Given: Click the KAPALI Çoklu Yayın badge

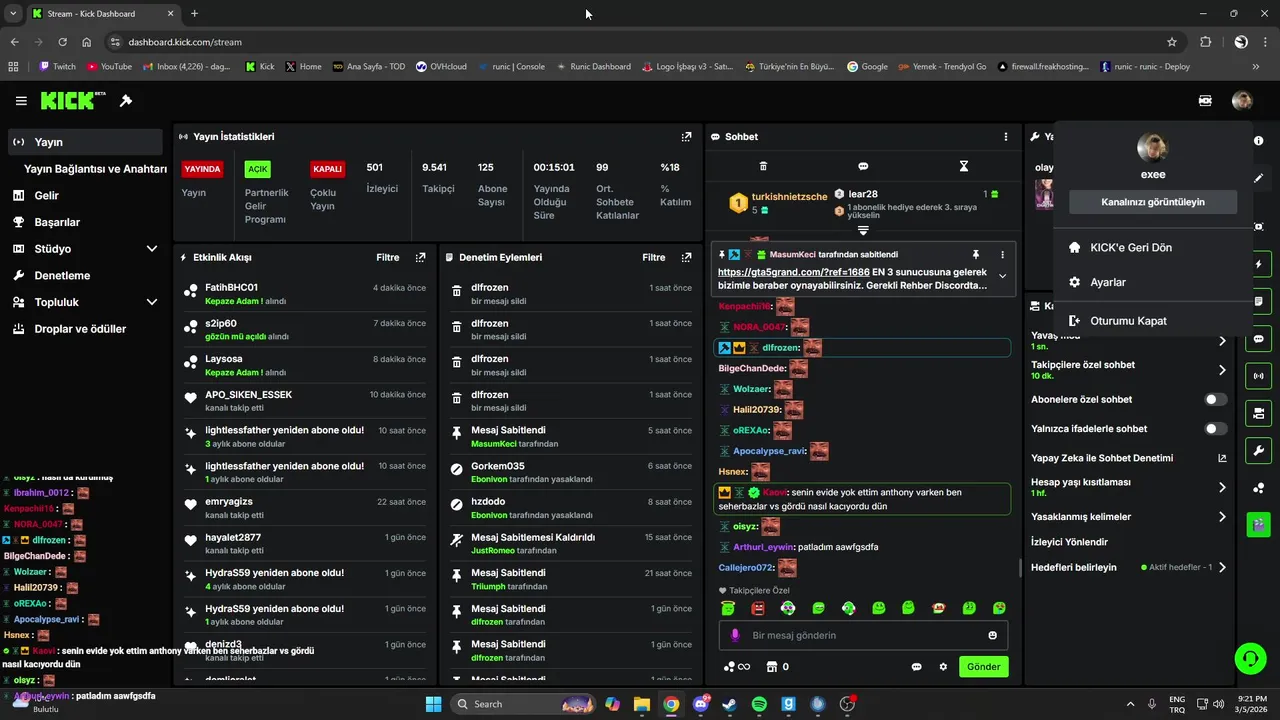Looking at the screenshot, I should click(x=328, y=169).
